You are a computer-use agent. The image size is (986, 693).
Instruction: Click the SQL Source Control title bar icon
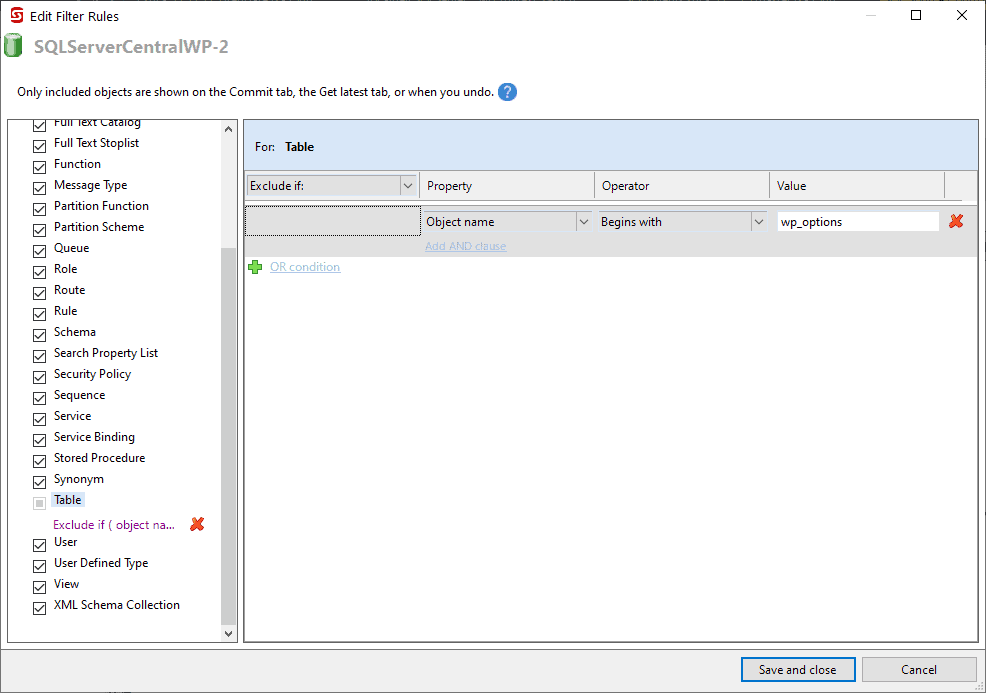(x=16, y=16)
